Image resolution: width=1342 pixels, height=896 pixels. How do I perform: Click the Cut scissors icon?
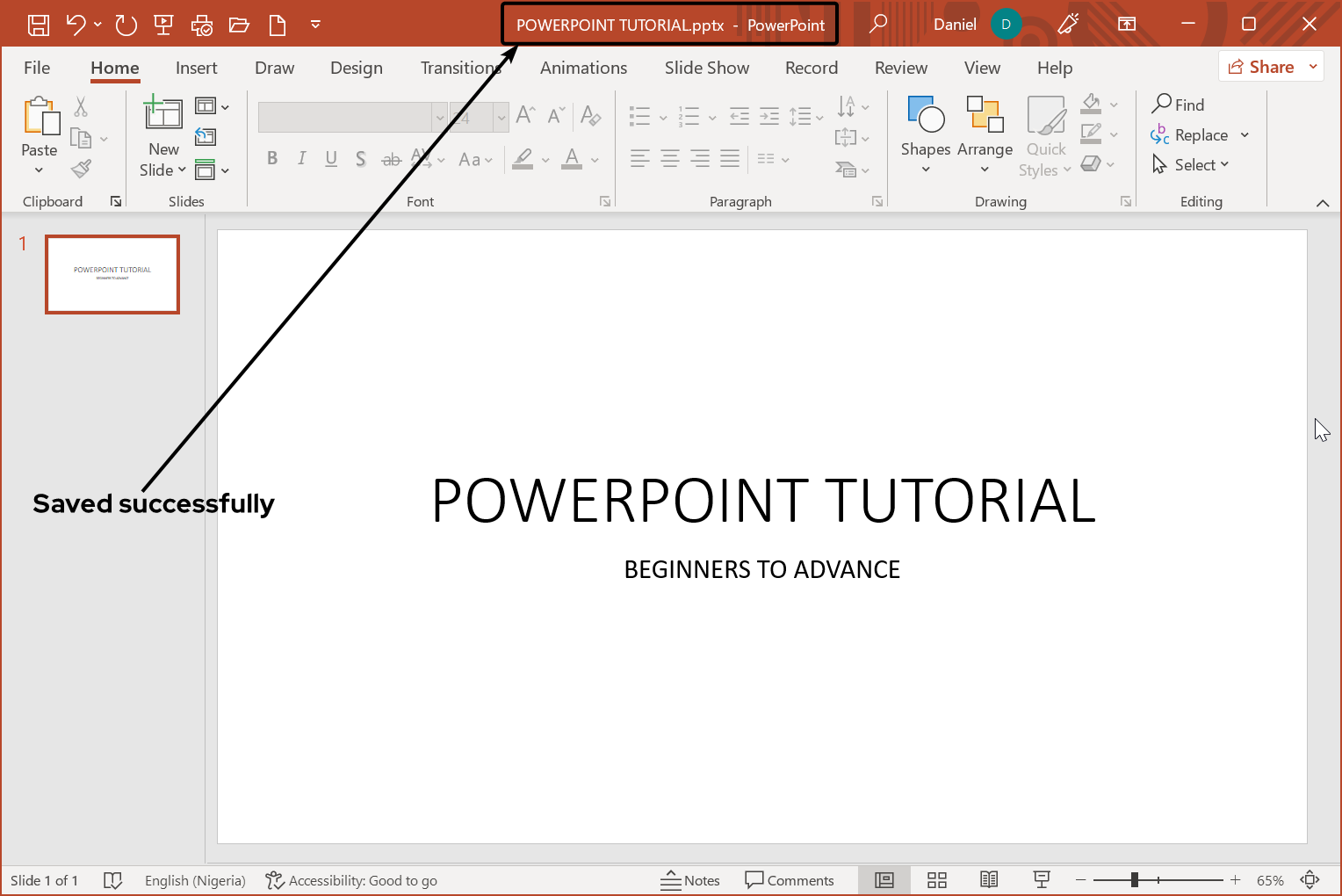pyautogui.click(x=80, y=105)
